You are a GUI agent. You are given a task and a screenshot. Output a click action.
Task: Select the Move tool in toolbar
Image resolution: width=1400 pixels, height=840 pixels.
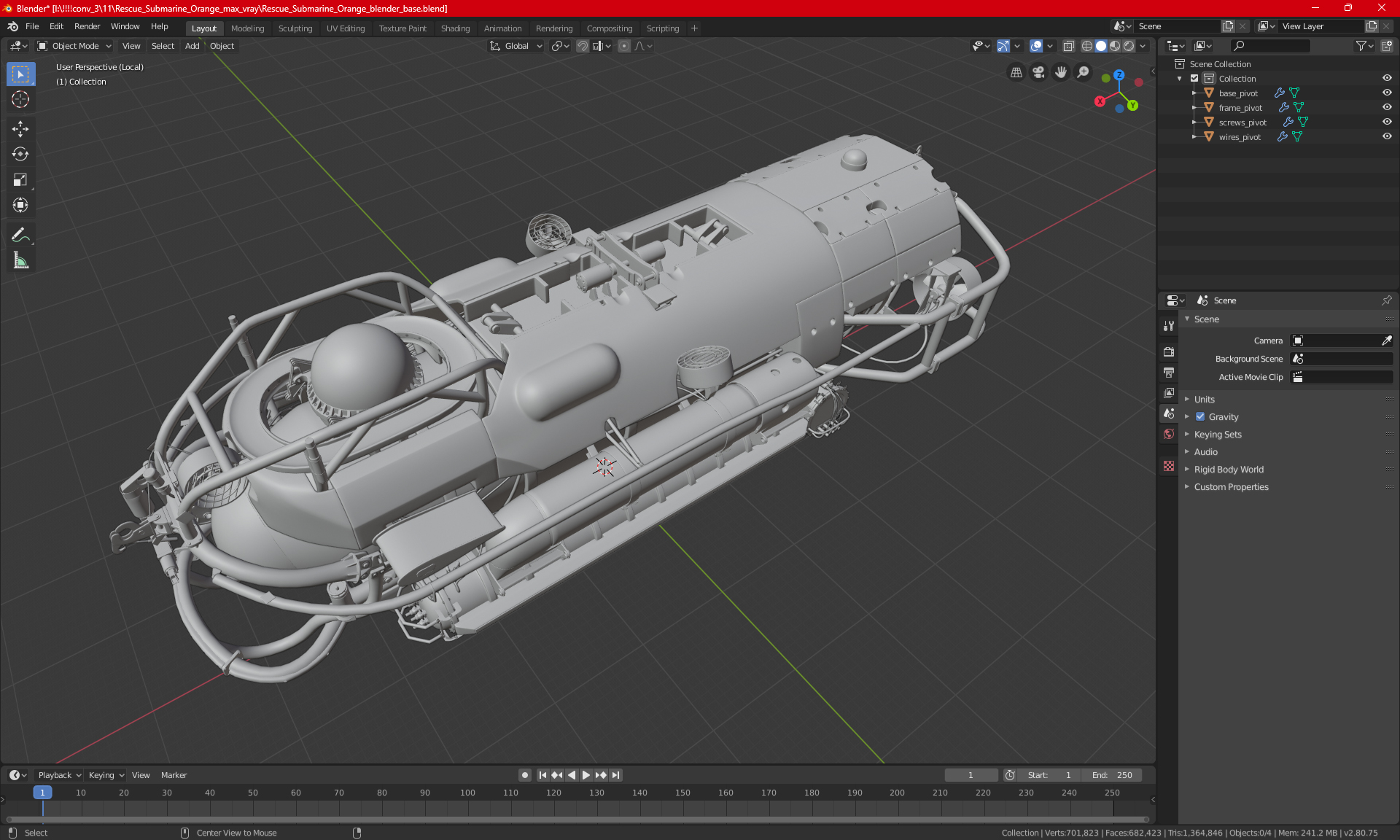point(20,129)
